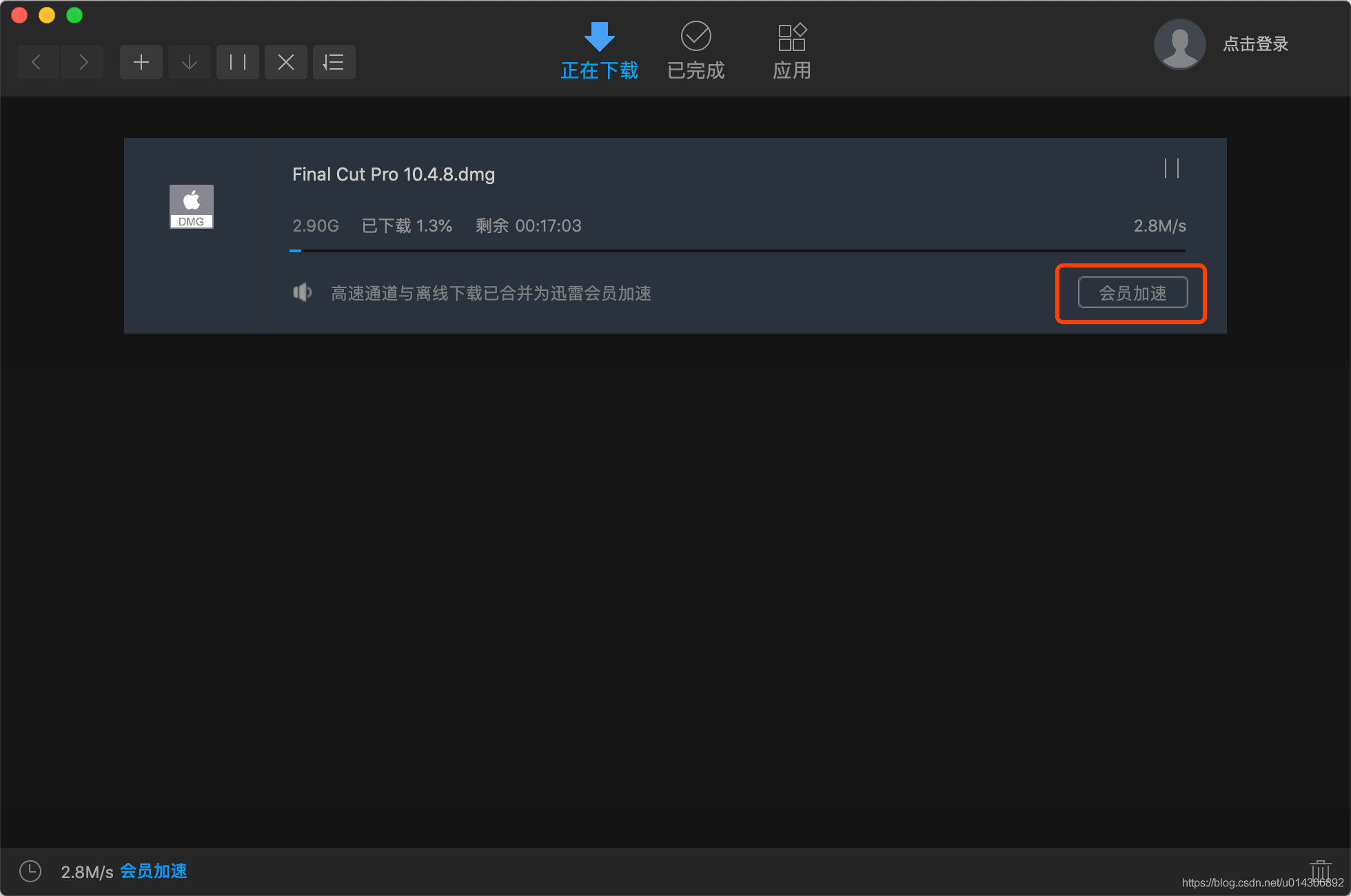
Task: Click the blue 会员加速 link in status bar
Action: (154, 871)
